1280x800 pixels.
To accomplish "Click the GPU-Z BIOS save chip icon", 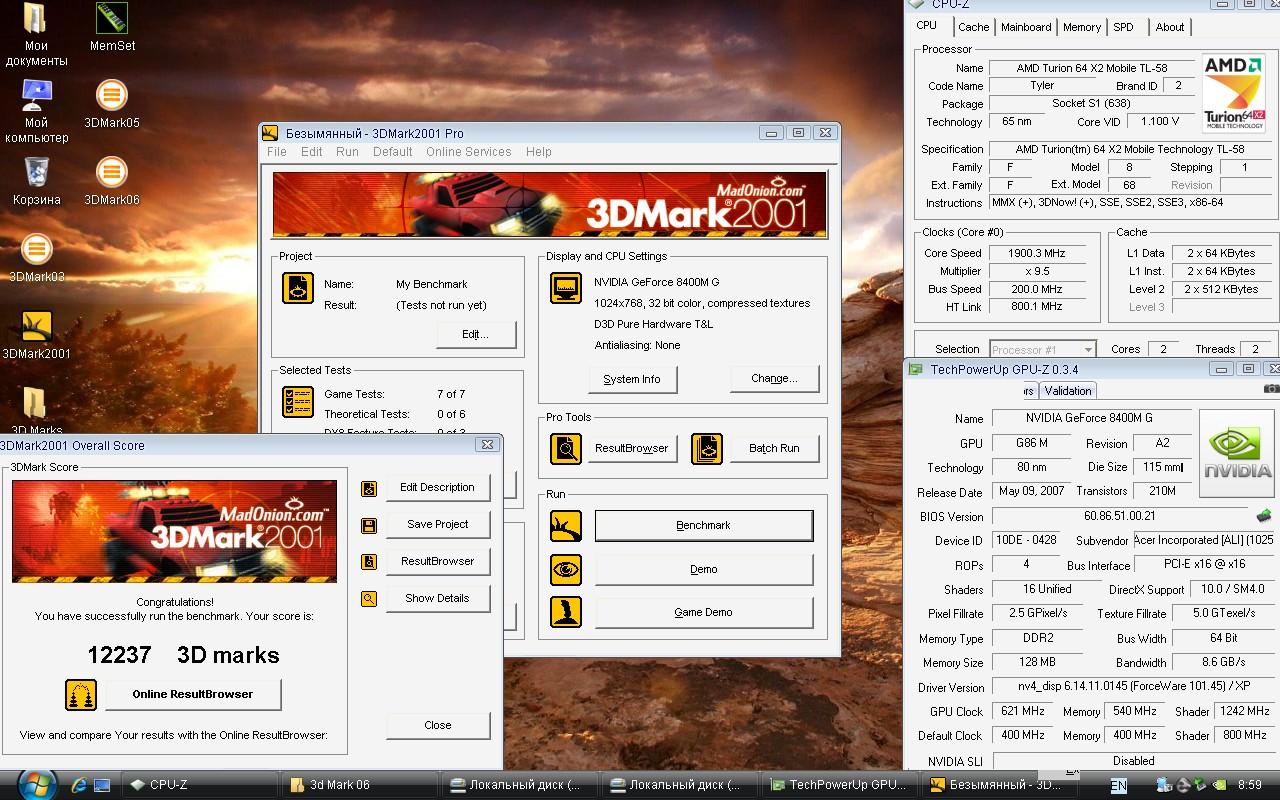I will tap(1265, 516).
